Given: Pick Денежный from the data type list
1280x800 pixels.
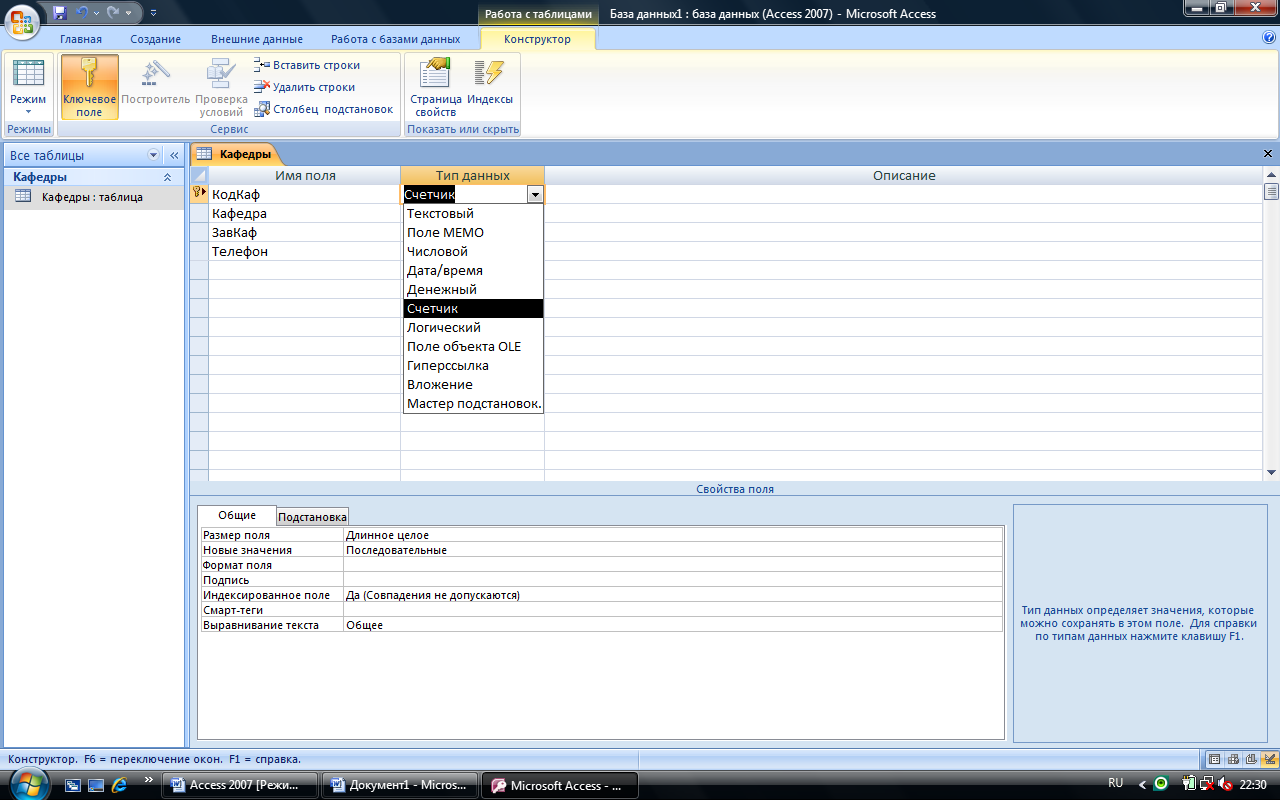Looking at the screenshot, I should [x=473, y=289].
